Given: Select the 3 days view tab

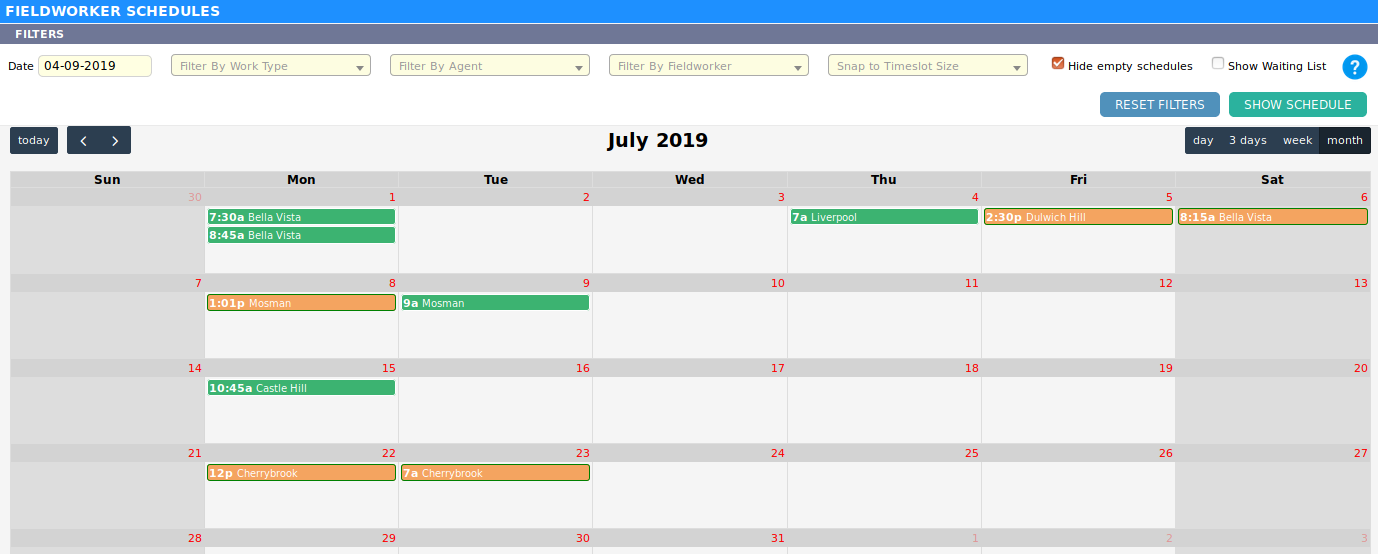Looking at the screenshot, I should pyautogui.click(x=1247, y=141).
